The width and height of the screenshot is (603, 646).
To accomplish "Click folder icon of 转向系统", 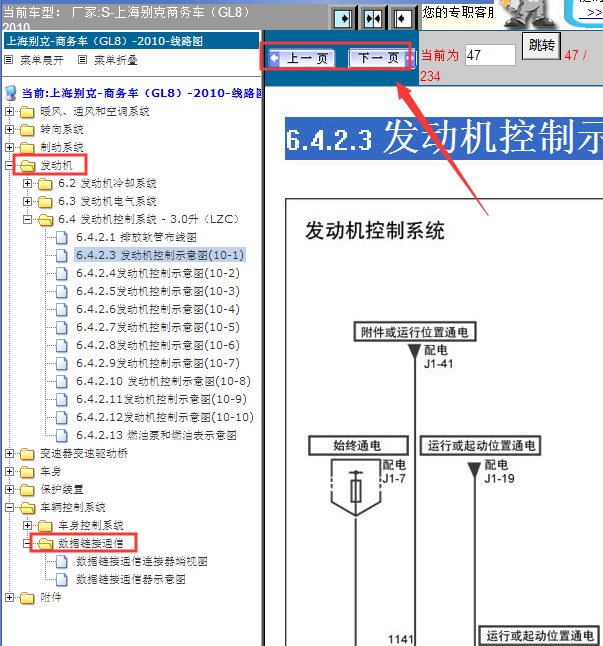I will (x=27, y=130).
